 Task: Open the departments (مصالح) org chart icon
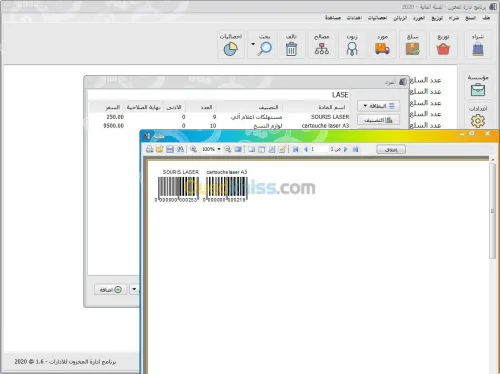(322, 45)
